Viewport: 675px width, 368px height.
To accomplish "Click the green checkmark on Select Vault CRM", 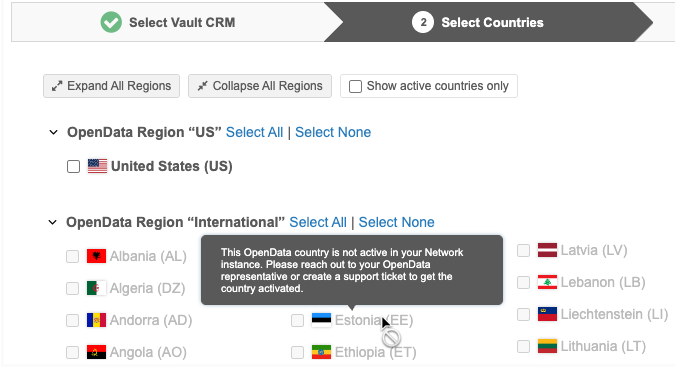I will tap(111, 22).
